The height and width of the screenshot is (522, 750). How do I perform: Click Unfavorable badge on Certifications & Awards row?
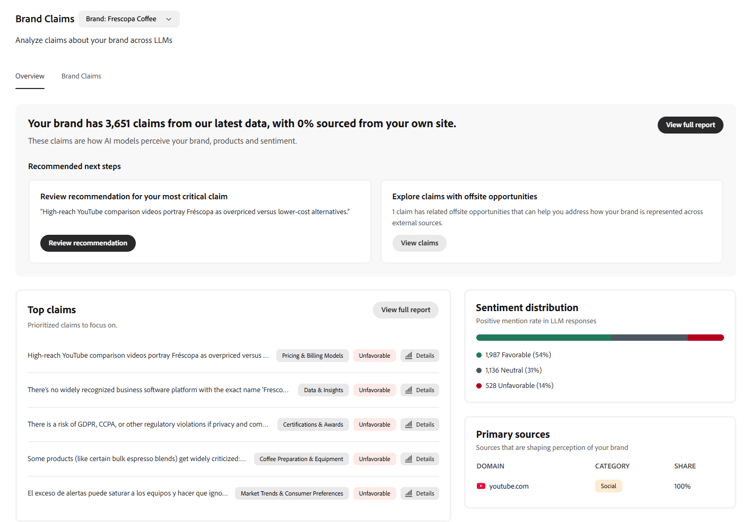[x=375, y=424]
